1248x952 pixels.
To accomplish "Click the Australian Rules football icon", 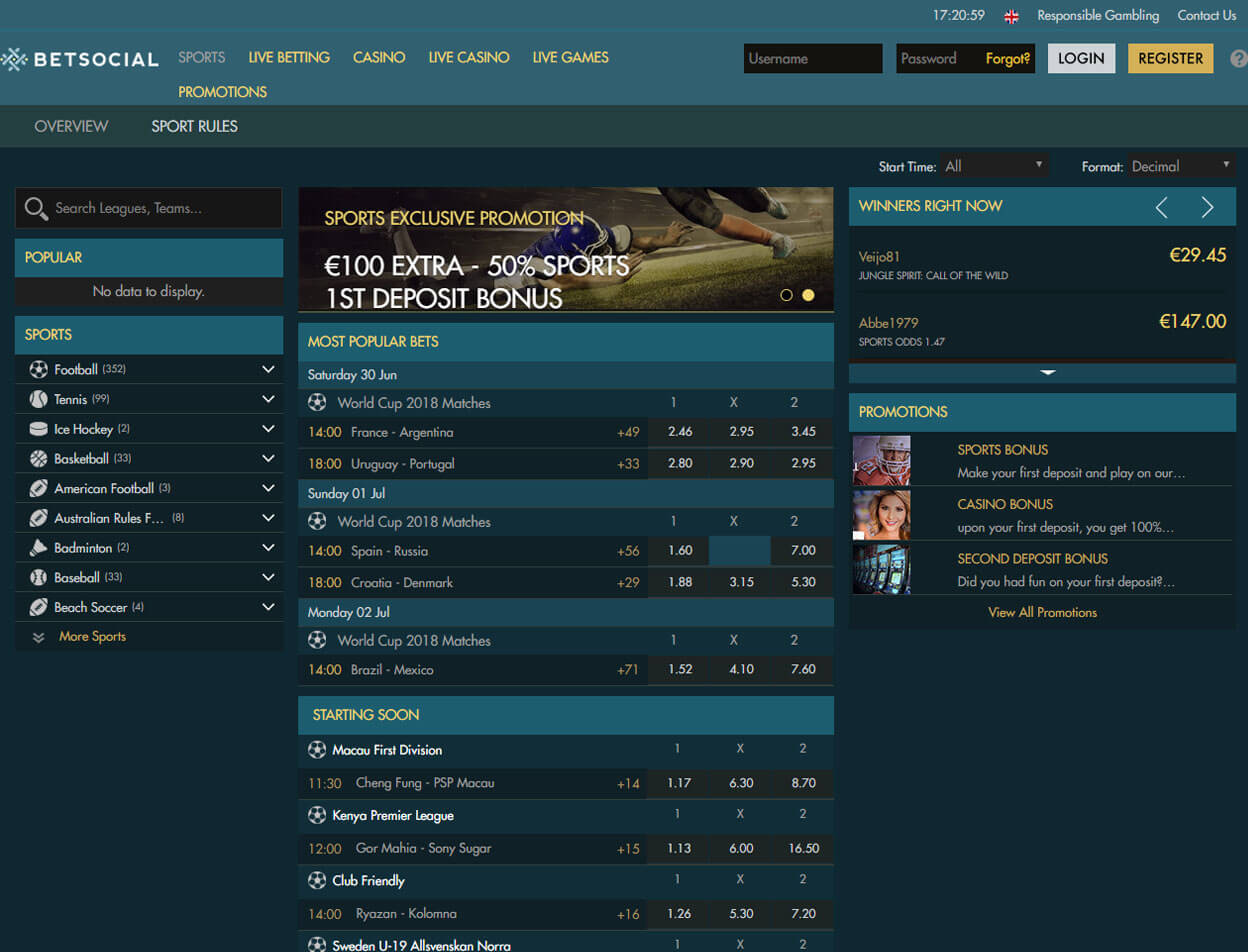I will coord(38,518).
